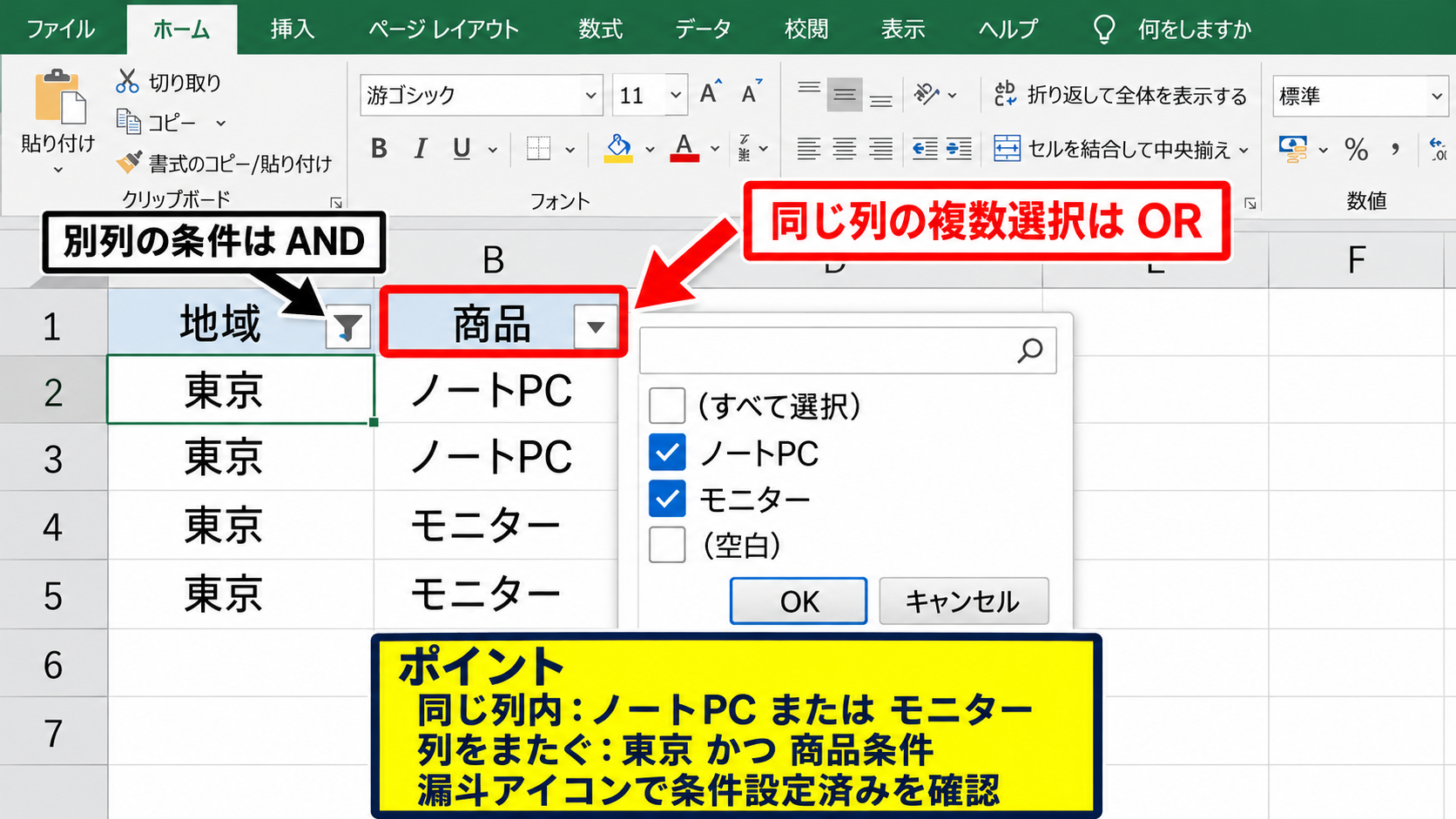Toggle Bold formatting
The width and height of the screenshot is (1456, 819).
tap(379, 149)
